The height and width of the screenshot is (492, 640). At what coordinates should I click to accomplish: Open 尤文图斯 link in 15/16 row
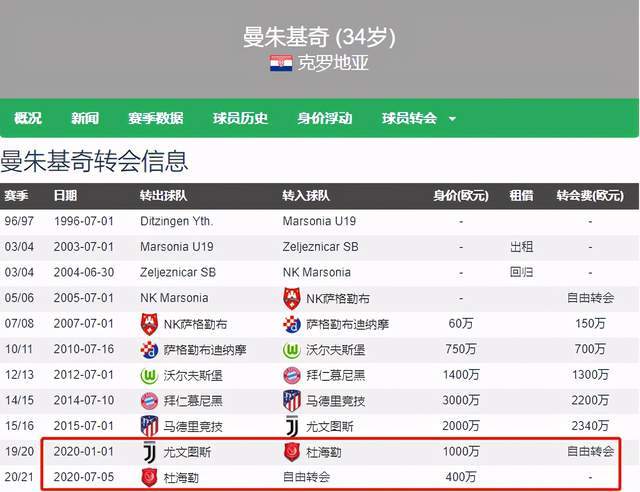click(330, 427)
